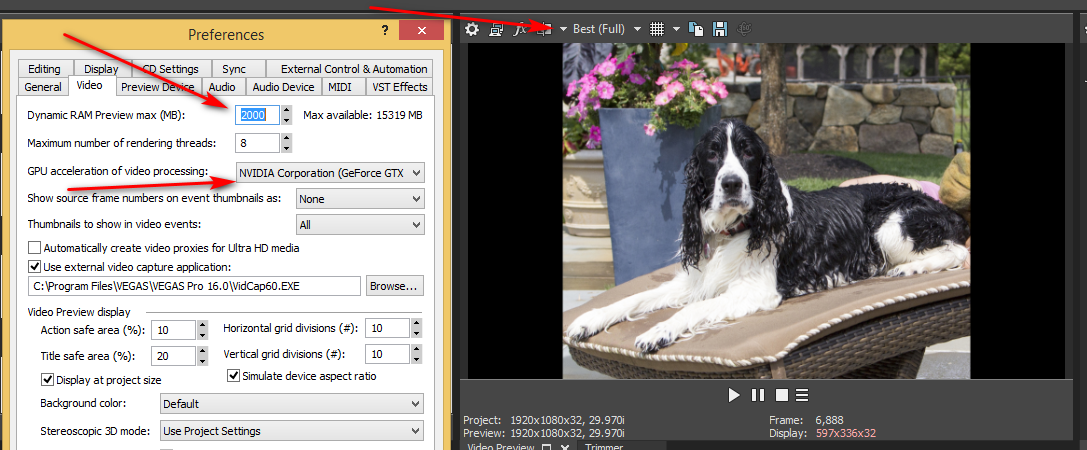1087x450 pixels.
Task: Click the dog preview image
Action: click(765, 211)
